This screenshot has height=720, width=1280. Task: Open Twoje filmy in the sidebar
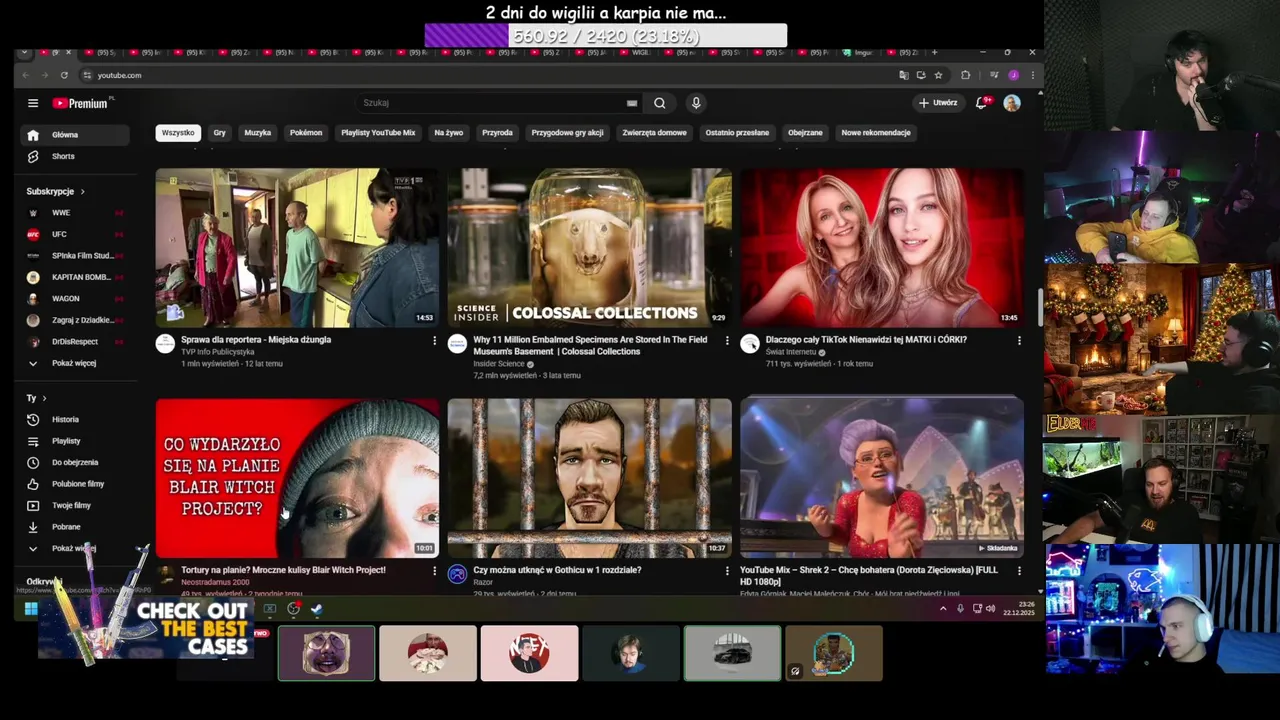point(76,505)
